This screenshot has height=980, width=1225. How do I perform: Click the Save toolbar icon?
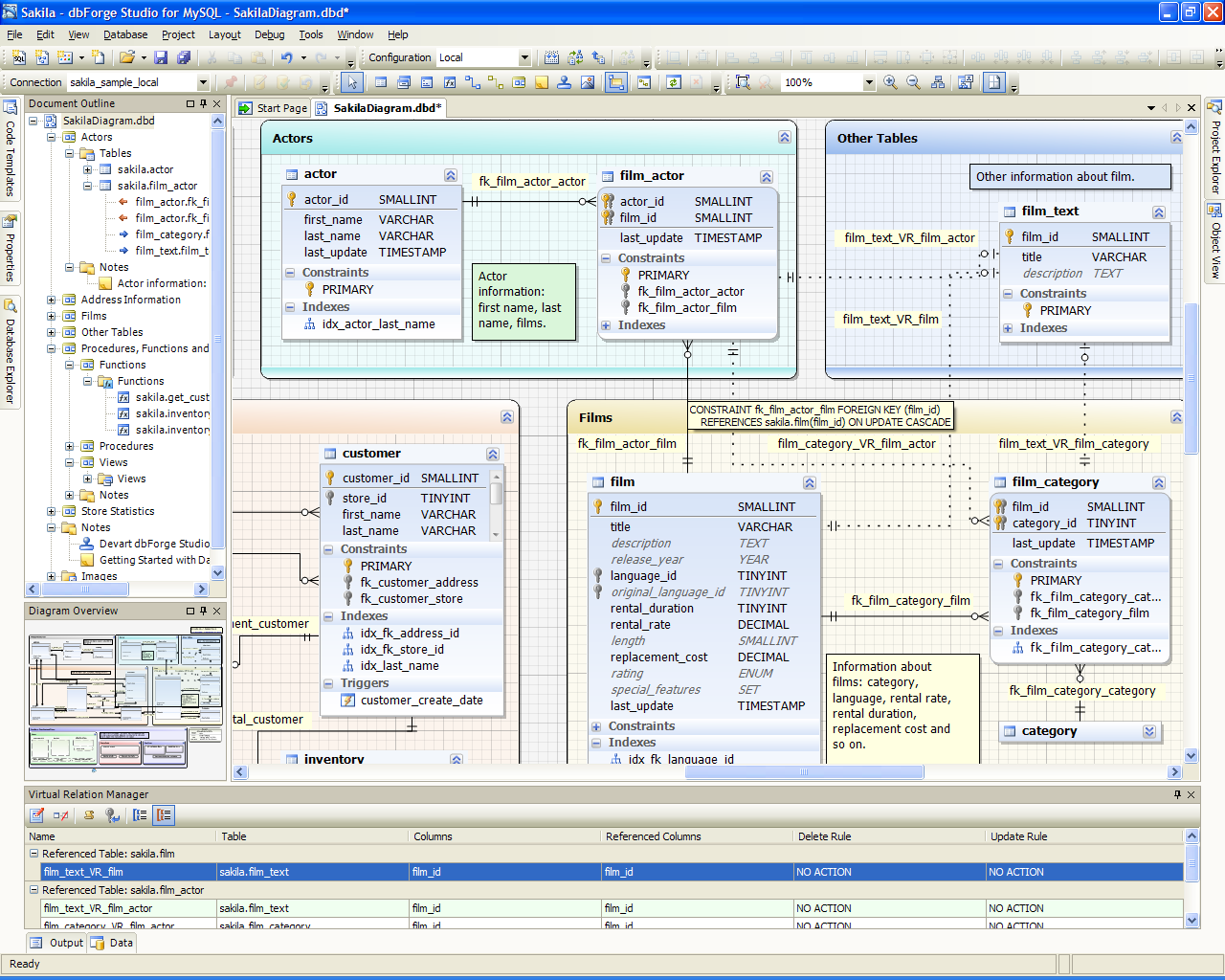(x=160, y=57)
